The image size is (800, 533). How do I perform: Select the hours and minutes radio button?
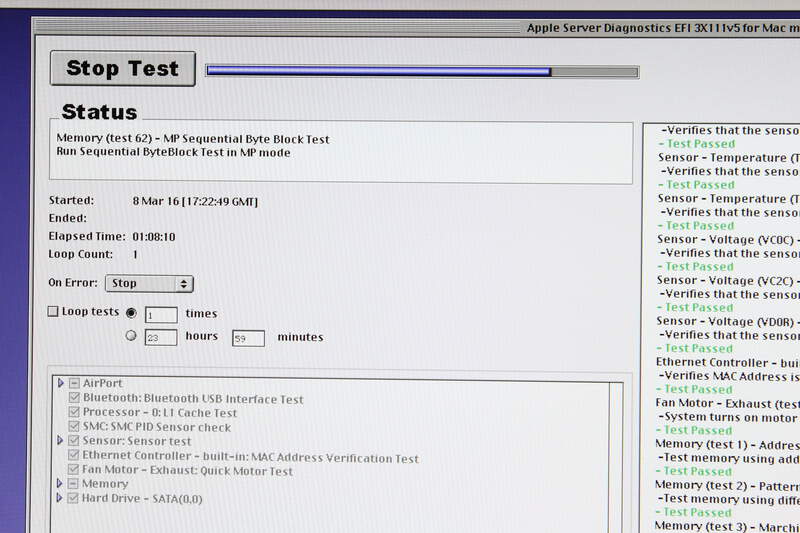tap(131, 336)
